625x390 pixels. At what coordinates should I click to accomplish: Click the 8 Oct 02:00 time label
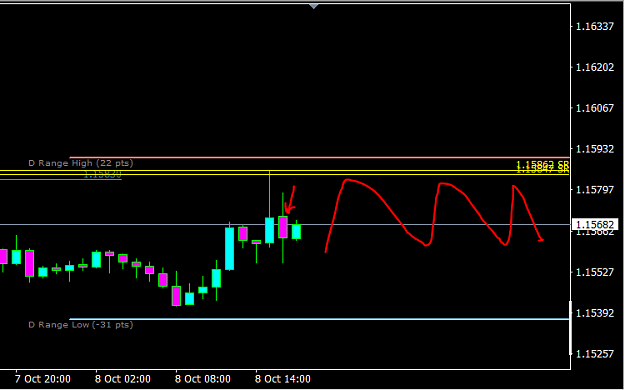coord(123,379)
